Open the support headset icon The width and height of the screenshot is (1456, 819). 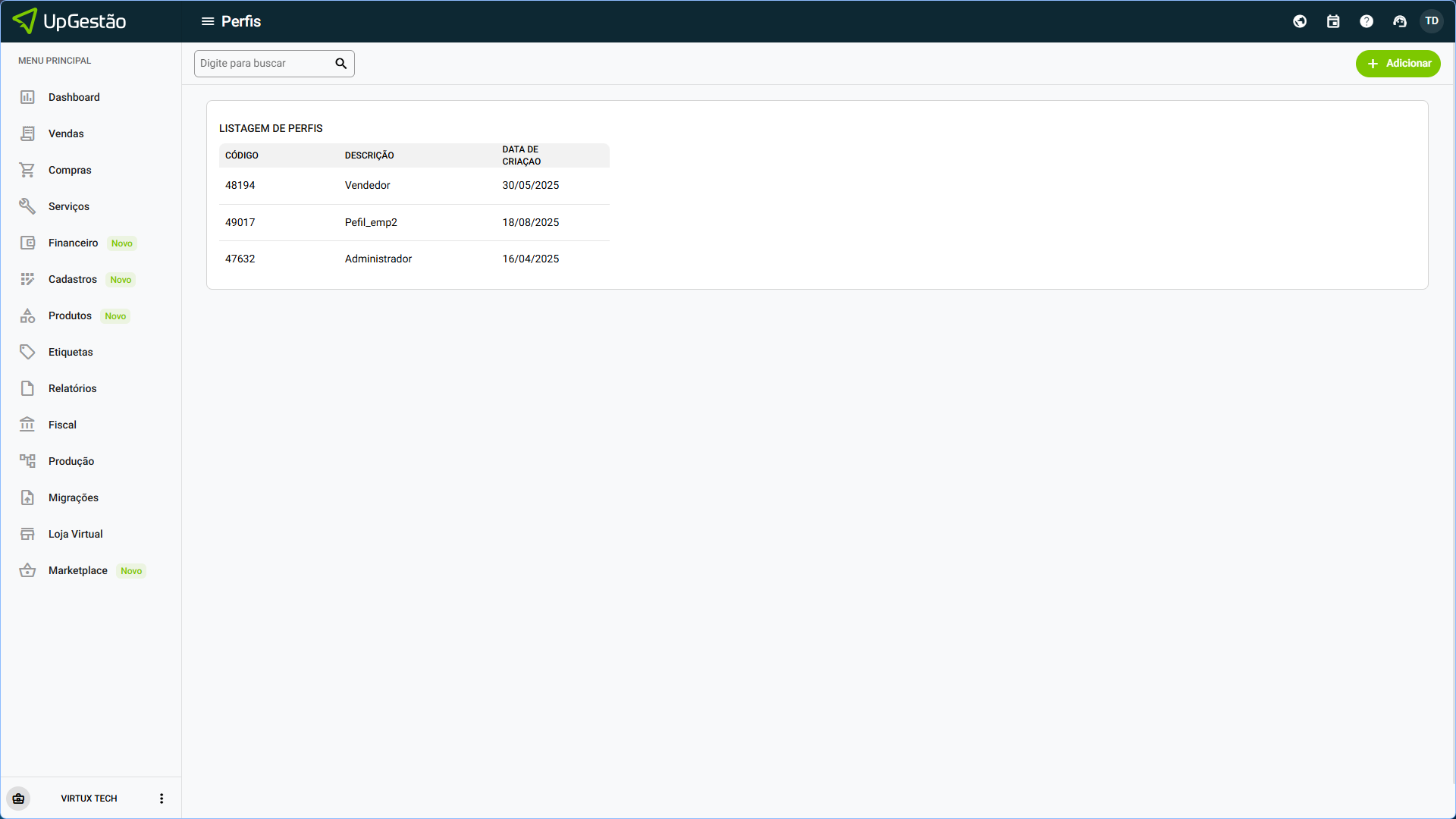(x=1400, y=21)
